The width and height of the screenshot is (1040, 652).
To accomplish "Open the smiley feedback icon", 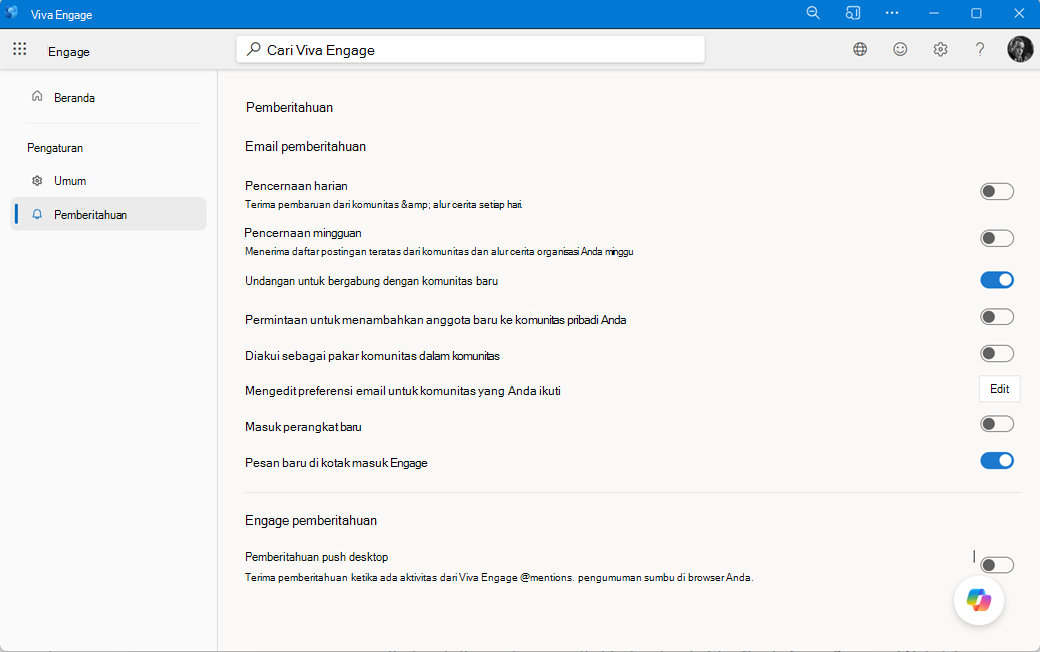I will (900, 49).
